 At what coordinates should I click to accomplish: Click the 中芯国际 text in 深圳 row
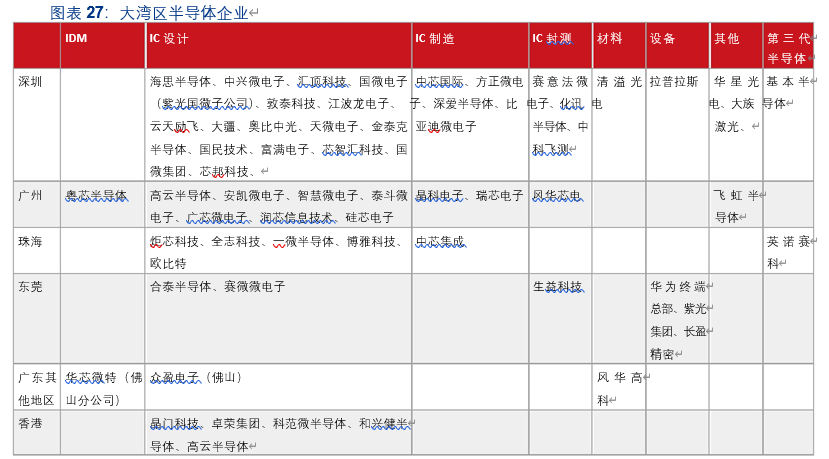(x=439, y=81)
